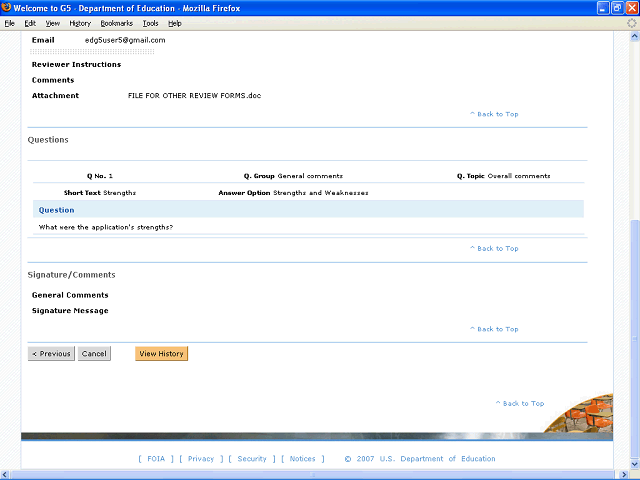Viewport: 640px width, 480px height.
Task: Click vertical scrollbar down arrow
Action: pos(635,464)
